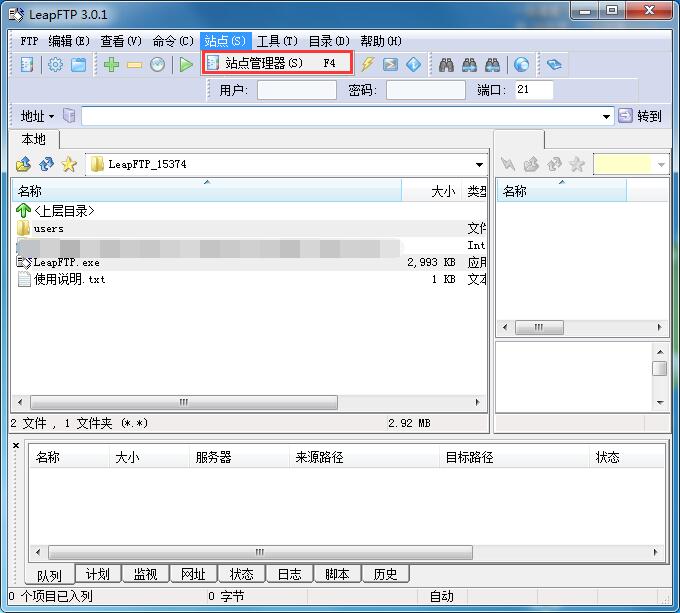Switch to the 网址 tab
This screenshot has height=613, width=680.
[x=193, y=574]
